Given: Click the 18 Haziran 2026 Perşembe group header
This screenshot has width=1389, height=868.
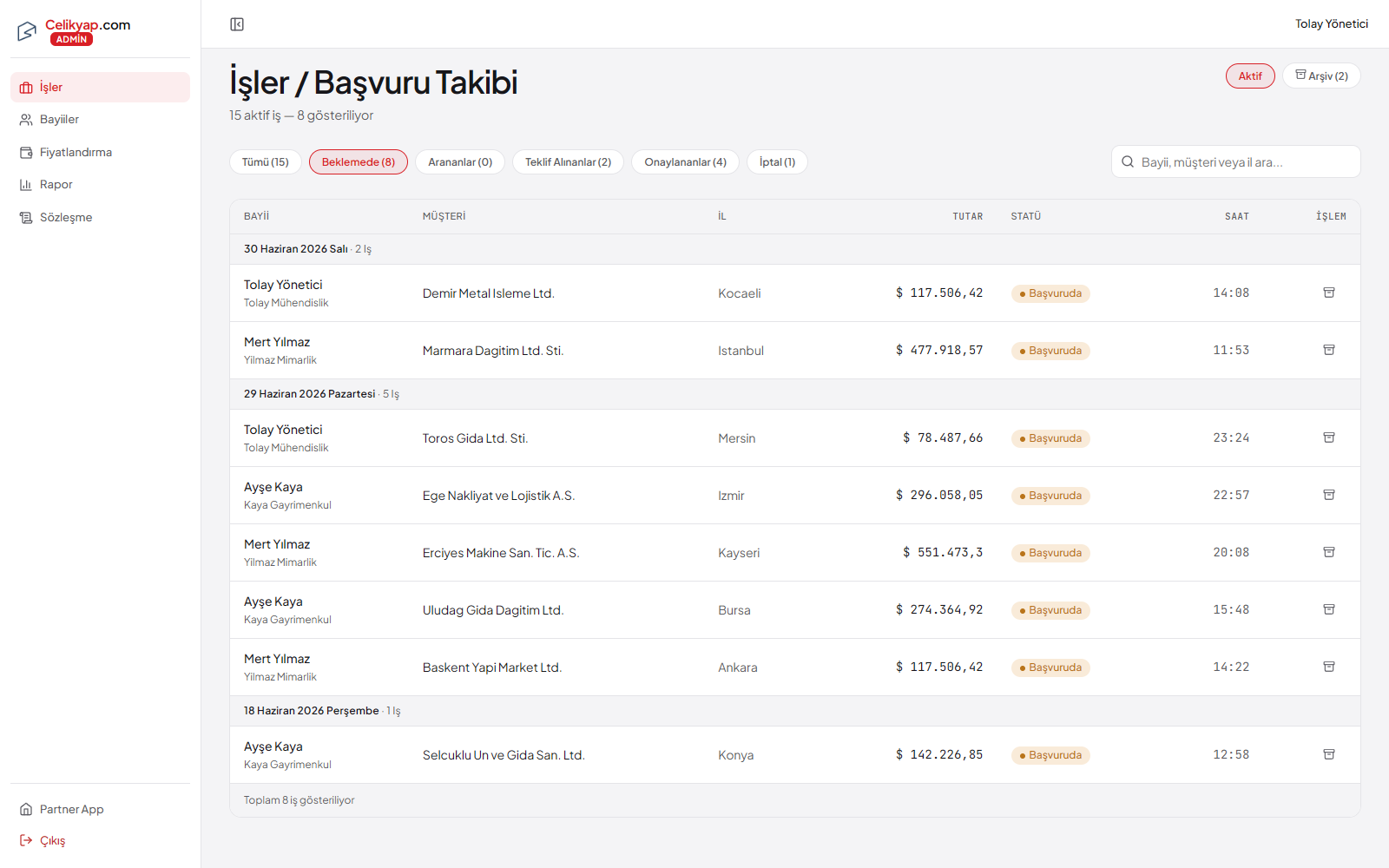Looking at the screenshot, I should point(794,711).
